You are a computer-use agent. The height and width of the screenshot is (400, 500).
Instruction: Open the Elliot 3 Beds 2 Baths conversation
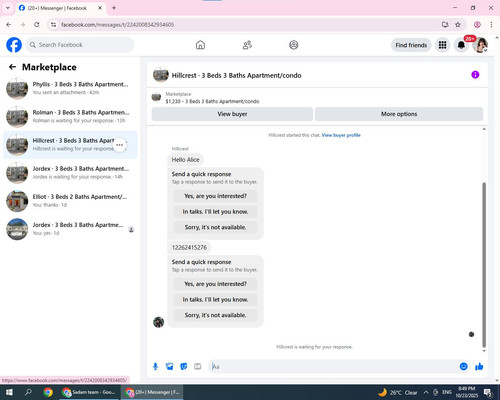point(70,201)
